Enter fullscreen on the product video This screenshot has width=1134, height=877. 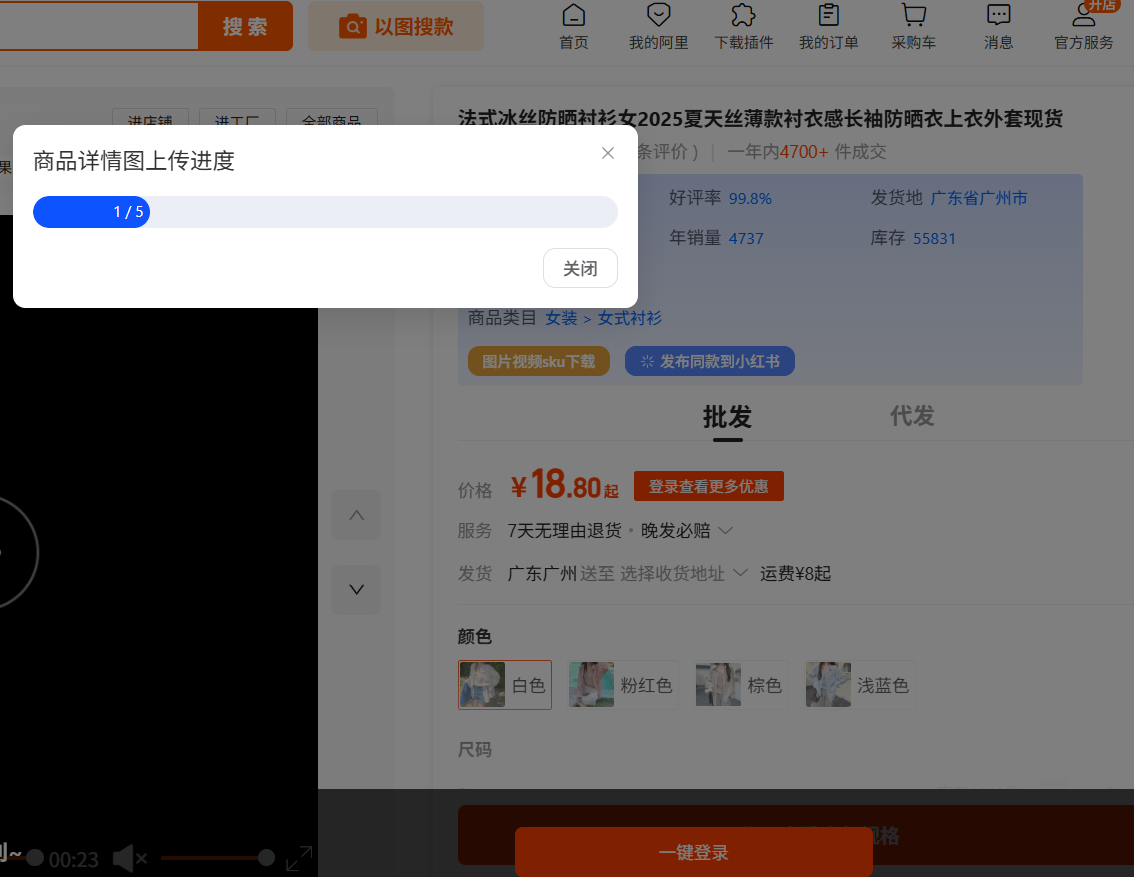pyautogui.click(x=299, y=857)
